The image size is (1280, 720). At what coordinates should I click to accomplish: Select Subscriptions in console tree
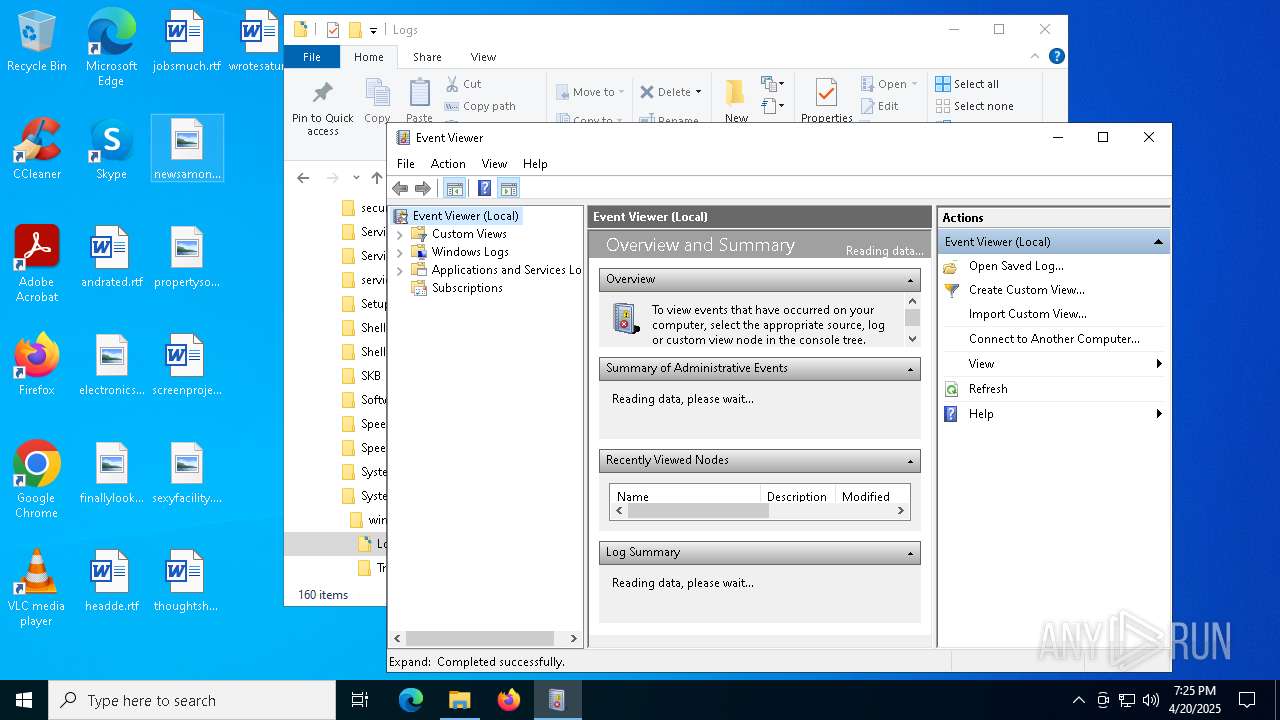(x=467, y=288)
